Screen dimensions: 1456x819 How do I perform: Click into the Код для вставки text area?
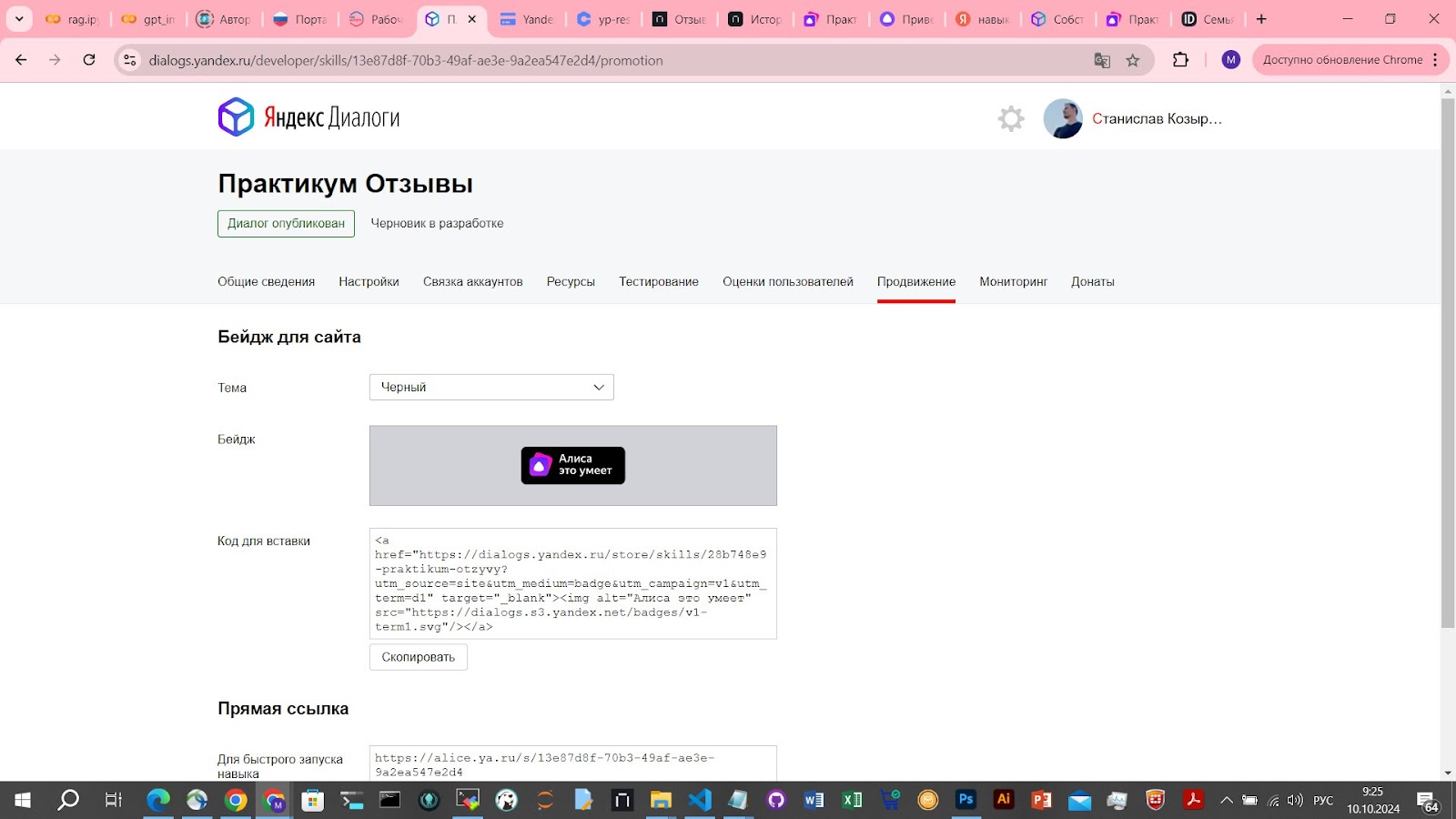[x=572, y=583]
